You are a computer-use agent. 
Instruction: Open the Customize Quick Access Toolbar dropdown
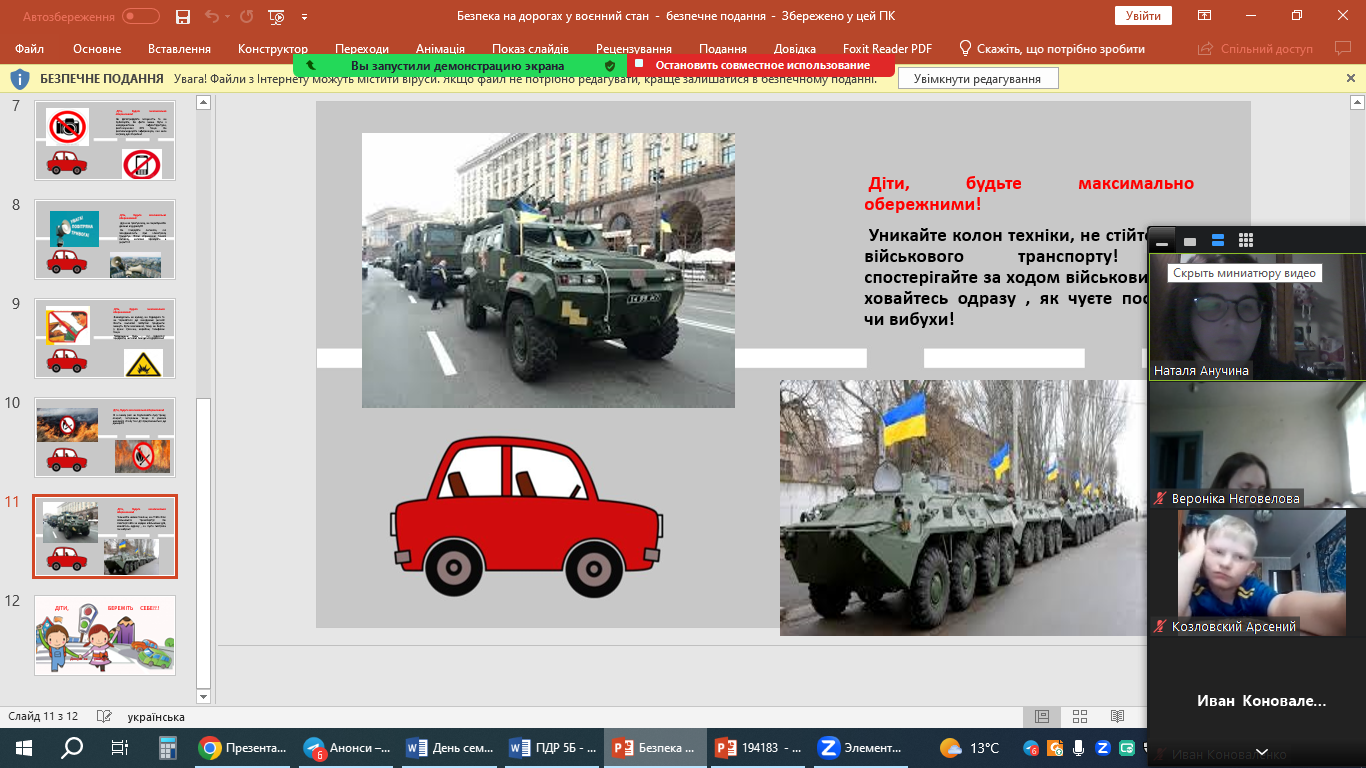click(x=304, y=17)
